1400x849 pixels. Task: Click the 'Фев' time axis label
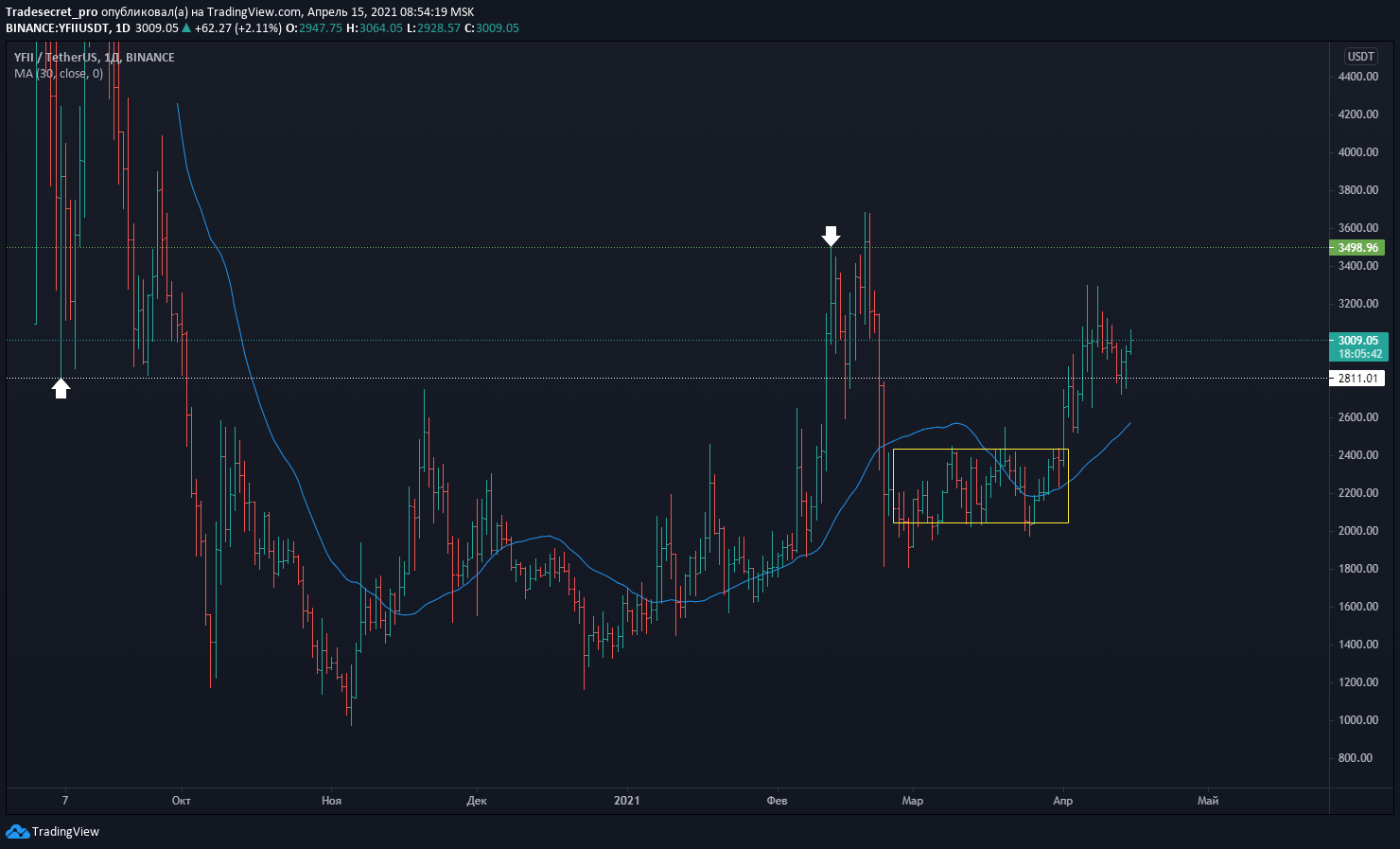(x=777, y=801)
